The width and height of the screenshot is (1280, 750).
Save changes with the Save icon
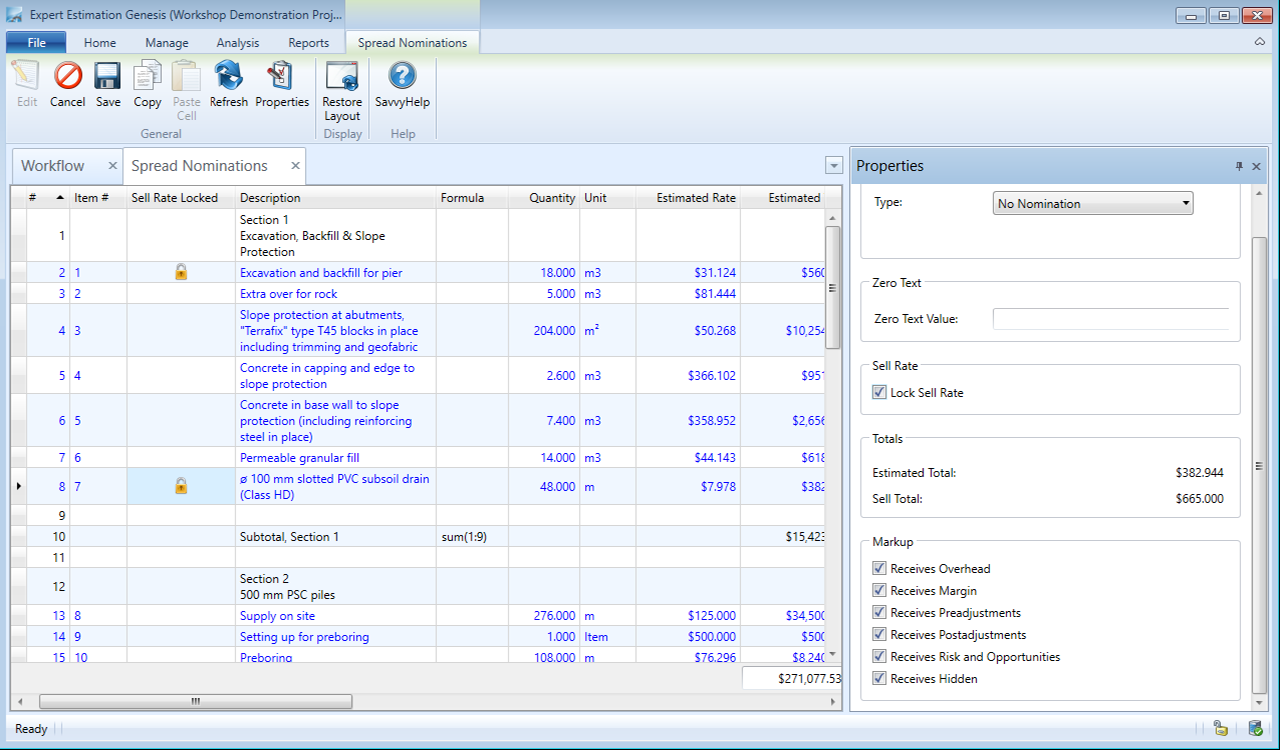coord(108,84)
